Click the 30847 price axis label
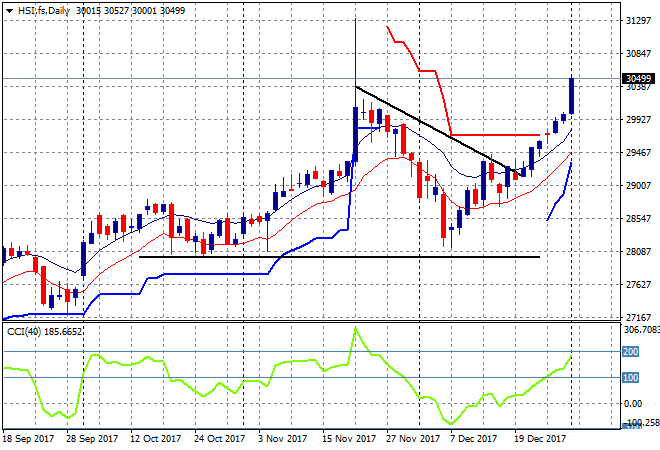 [639, 53]
